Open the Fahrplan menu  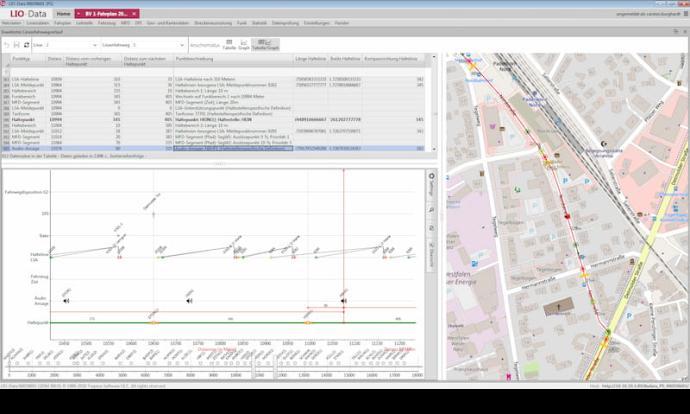coord(62,22)
